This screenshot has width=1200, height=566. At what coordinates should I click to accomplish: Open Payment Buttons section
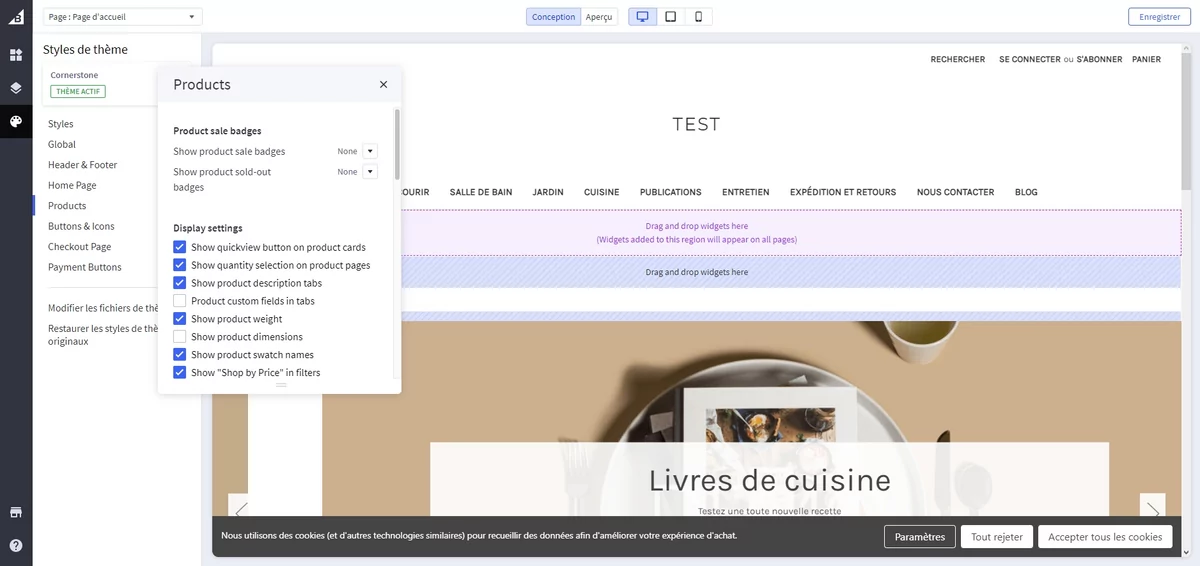[85, 267]
